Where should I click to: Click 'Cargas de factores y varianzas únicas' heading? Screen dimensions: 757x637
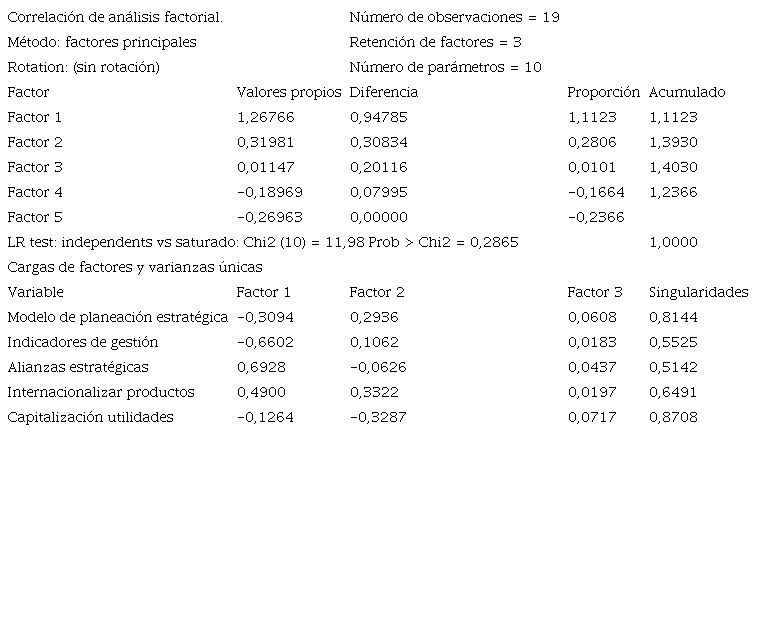(135, 268)
